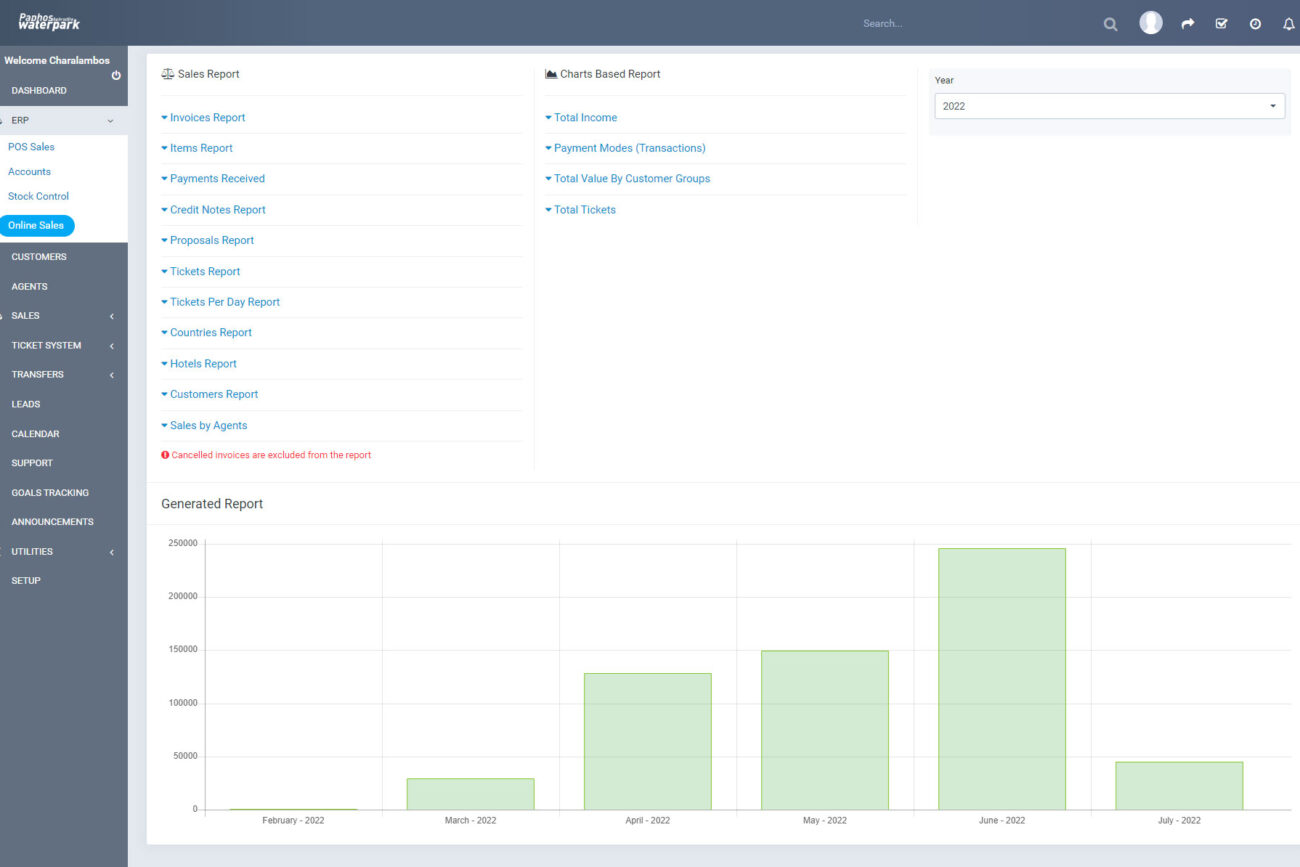Open the tasks checkmark icon
The image size is (1300, 867).
tap(1221, 24)
